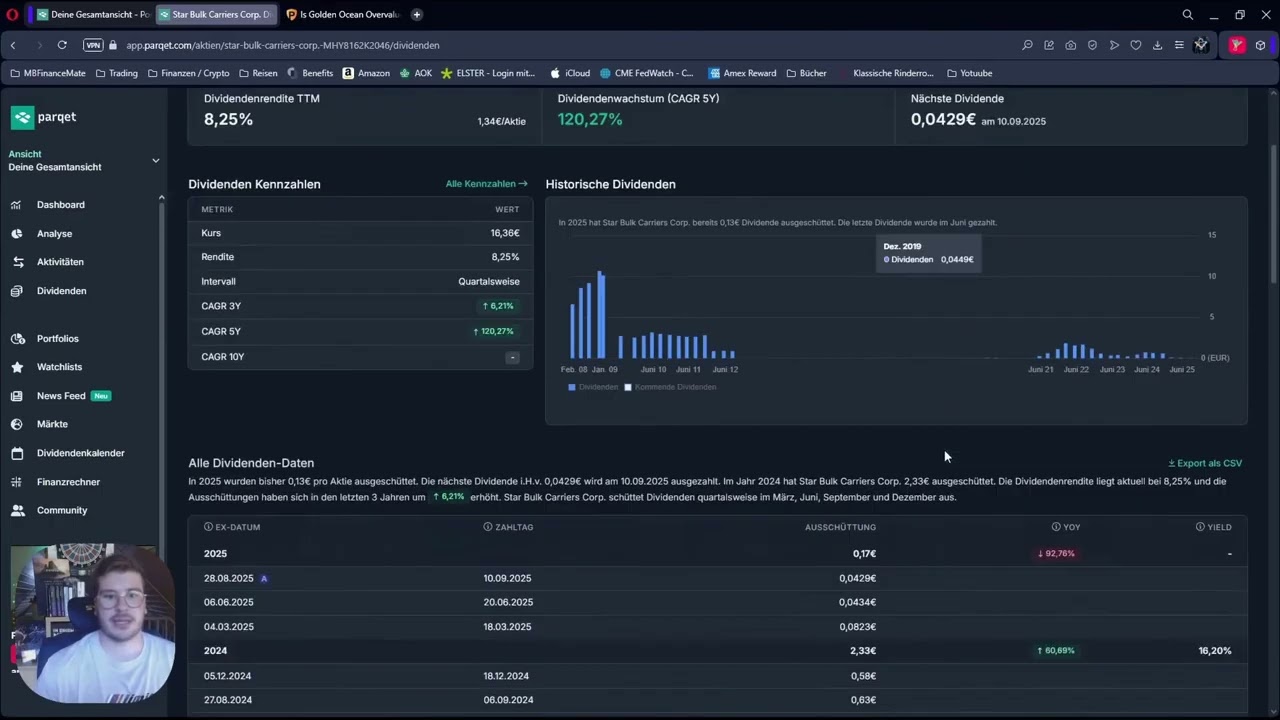The width and height of the screenshot is (1280, 720).
Task: Open the Finanzen / Crypto bookmarks folder
Action: [188, 73]
